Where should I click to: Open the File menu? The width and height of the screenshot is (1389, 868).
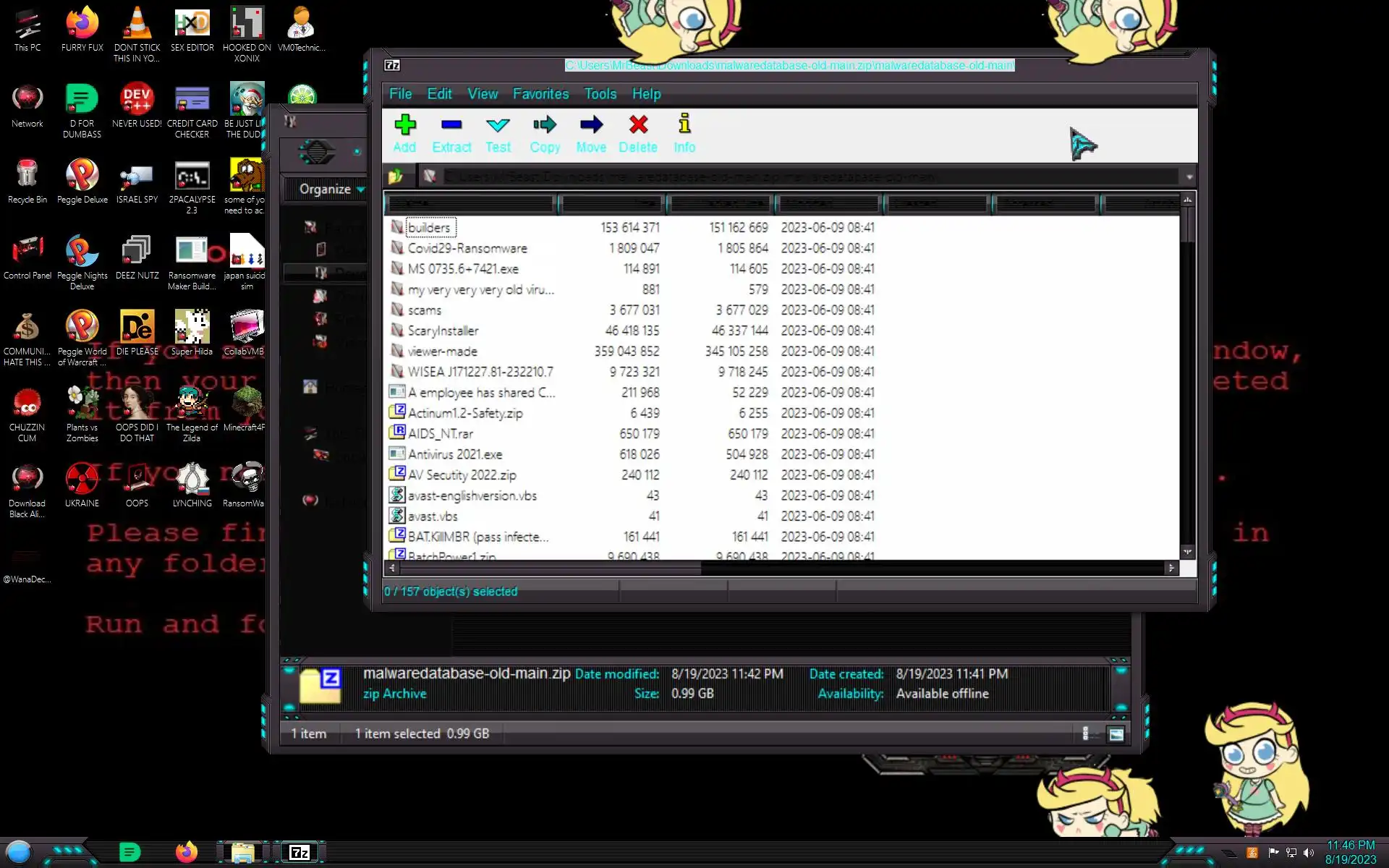pos(400,94)
